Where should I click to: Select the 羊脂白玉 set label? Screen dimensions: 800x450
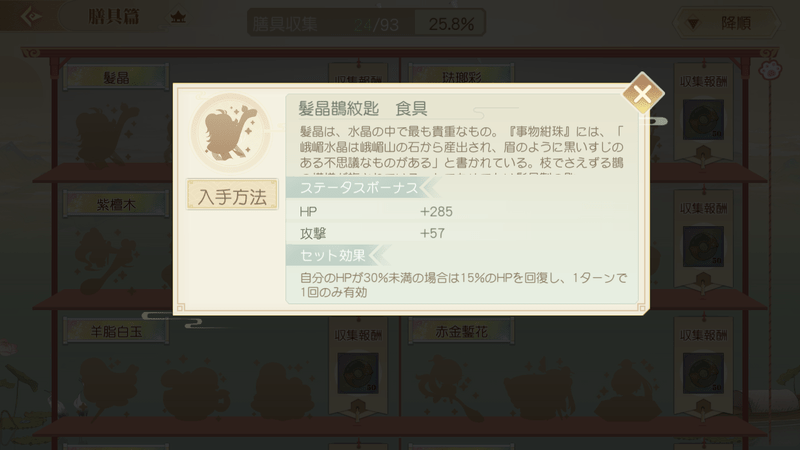click(x=116, y=332)
